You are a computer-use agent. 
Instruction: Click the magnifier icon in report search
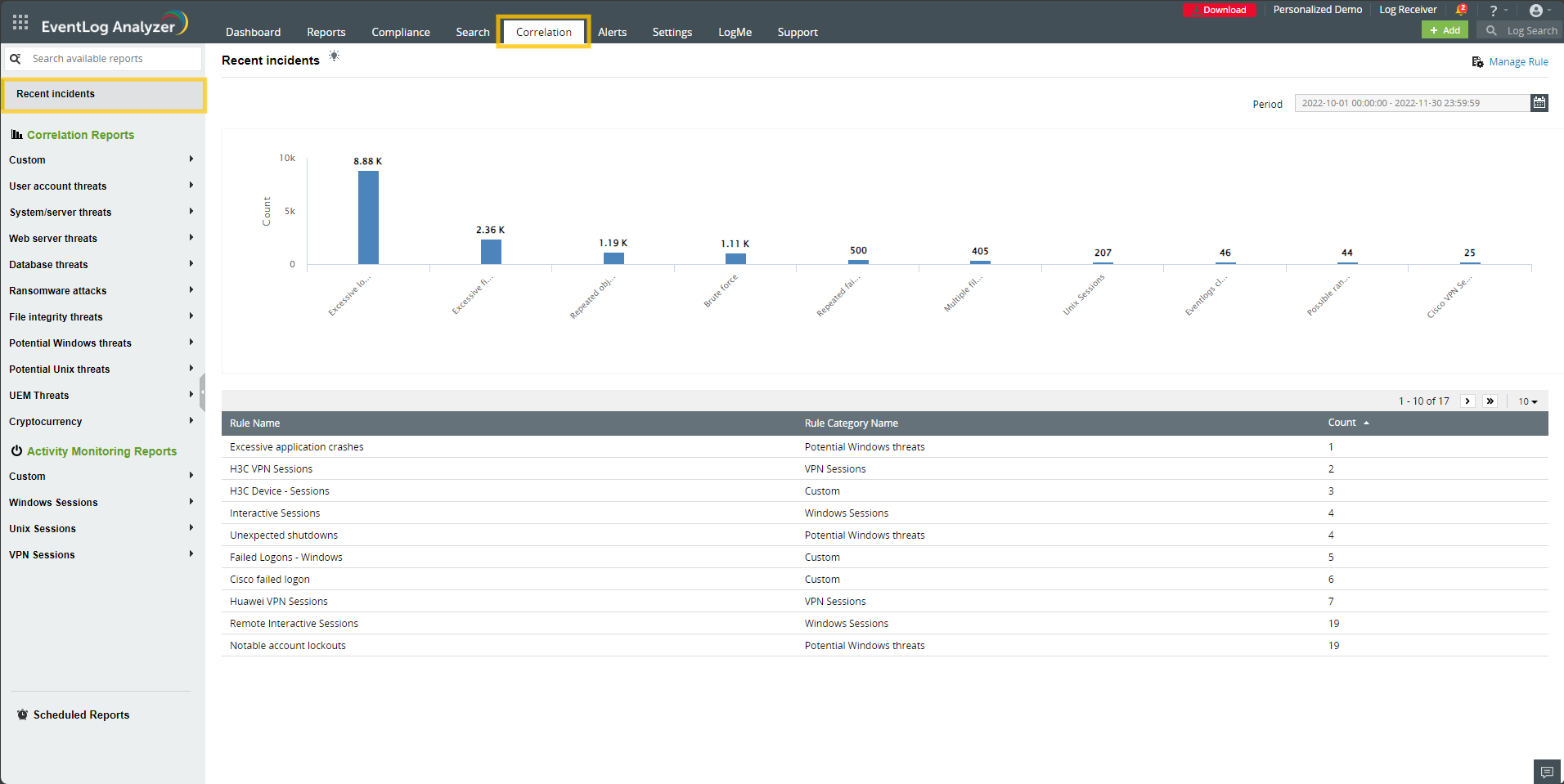pos(16,59)
